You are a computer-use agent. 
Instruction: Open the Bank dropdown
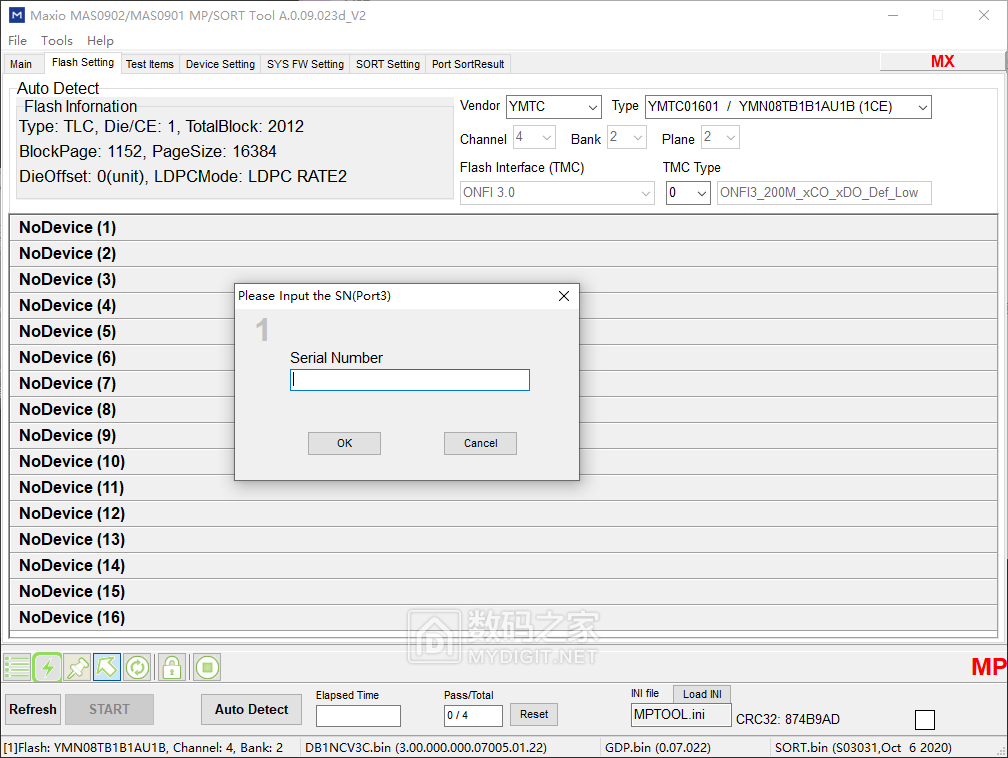tap(627, 137)
